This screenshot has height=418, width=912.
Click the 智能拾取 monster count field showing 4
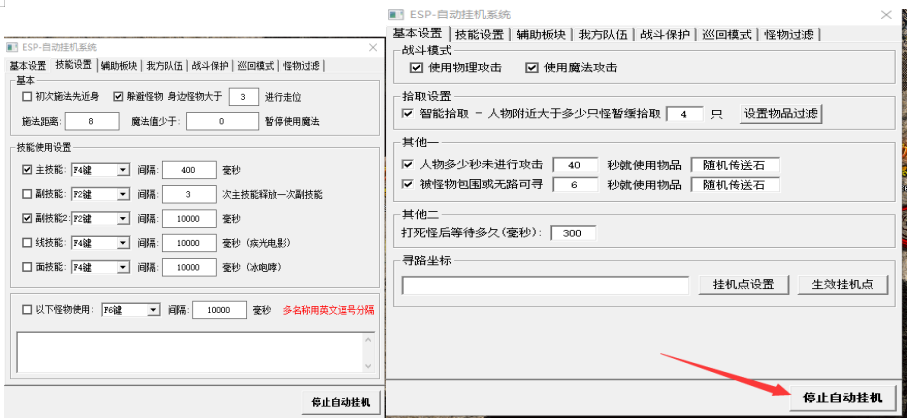684,114
